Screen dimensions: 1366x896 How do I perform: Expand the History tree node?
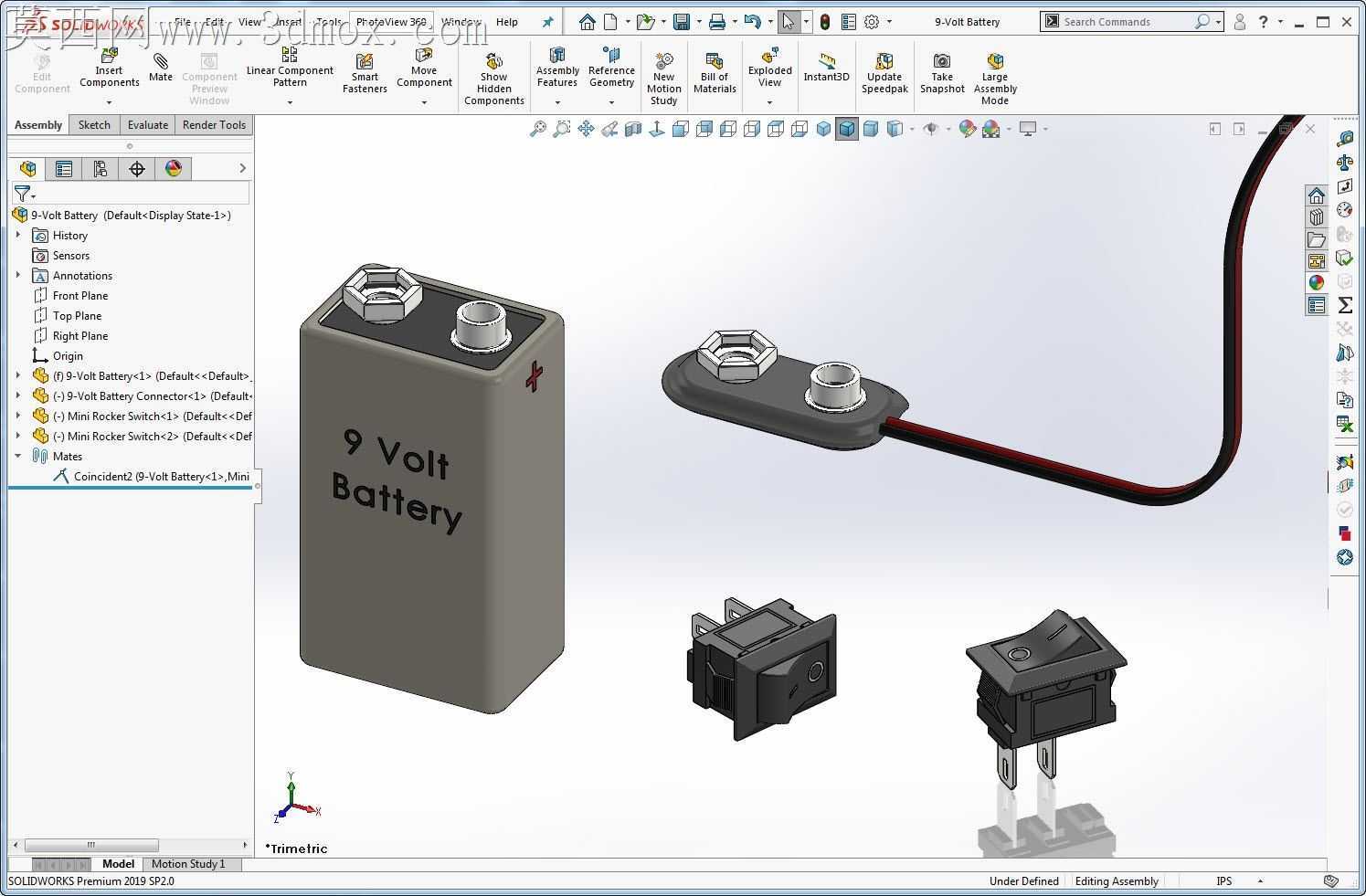[18, 235]
